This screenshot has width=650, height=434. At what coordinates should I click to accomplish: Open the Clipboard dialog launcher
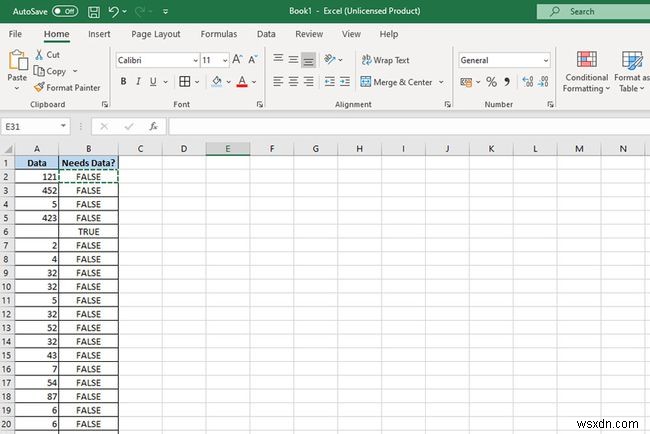105,104
